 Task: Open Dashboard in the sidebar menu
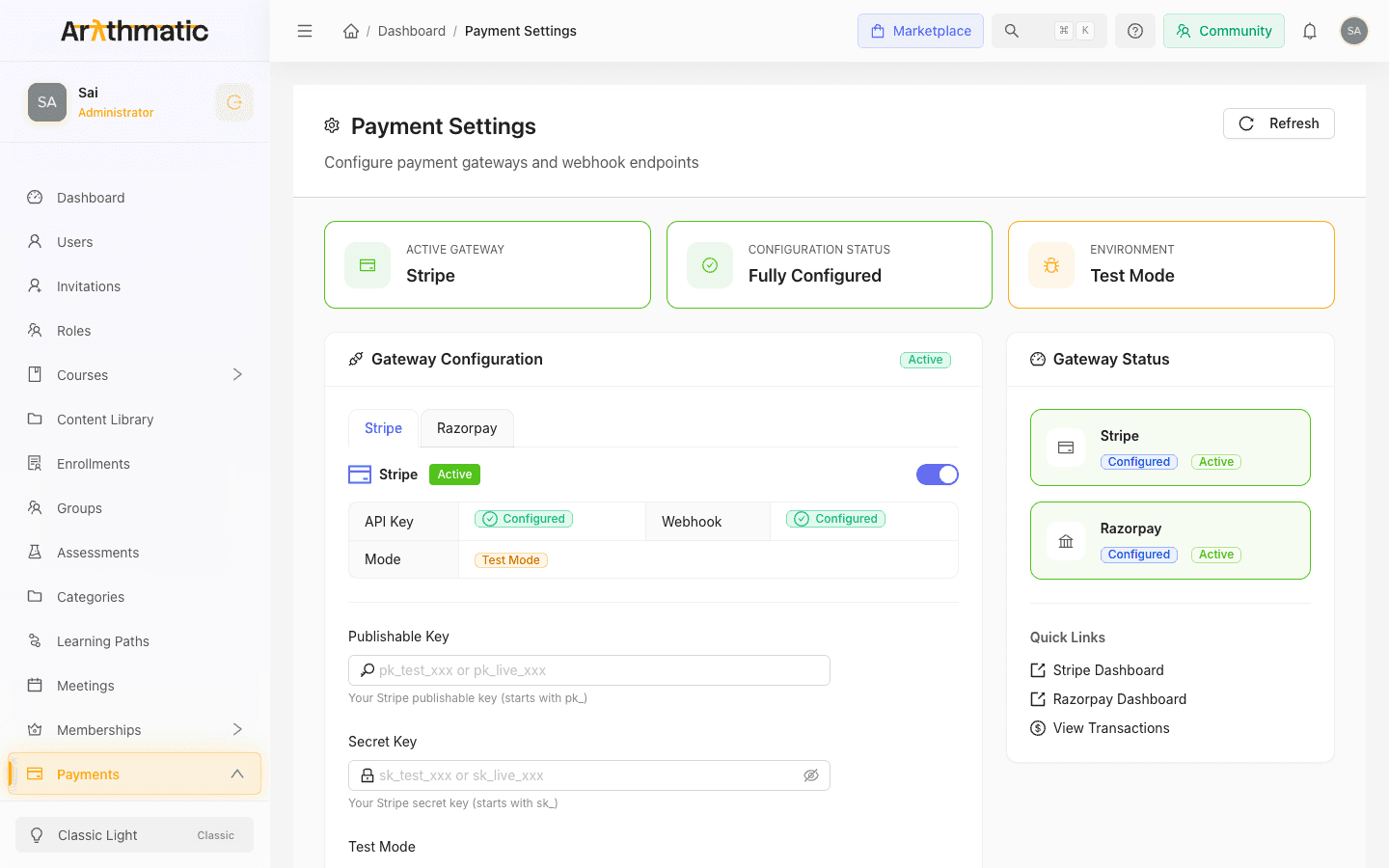tap(134, 197)
